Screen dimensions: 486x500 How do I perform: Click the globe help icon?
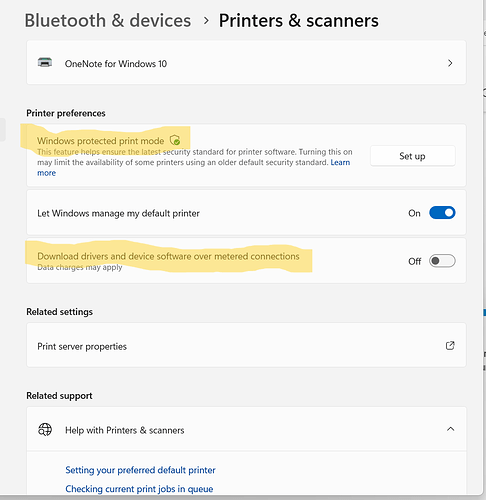click(x=45, y=430)
